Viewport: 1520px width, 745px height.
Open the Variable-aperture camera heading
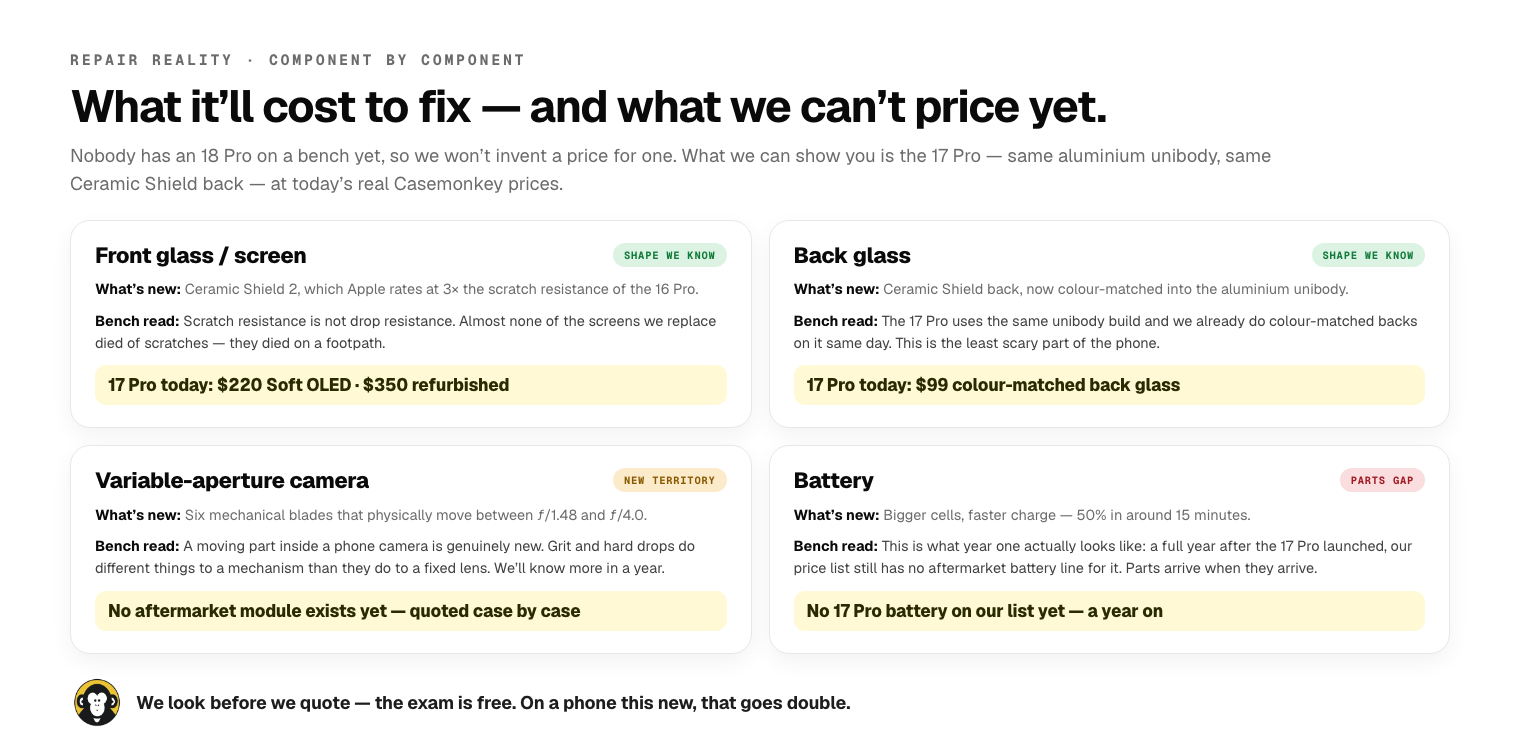[x=232, y=480]
